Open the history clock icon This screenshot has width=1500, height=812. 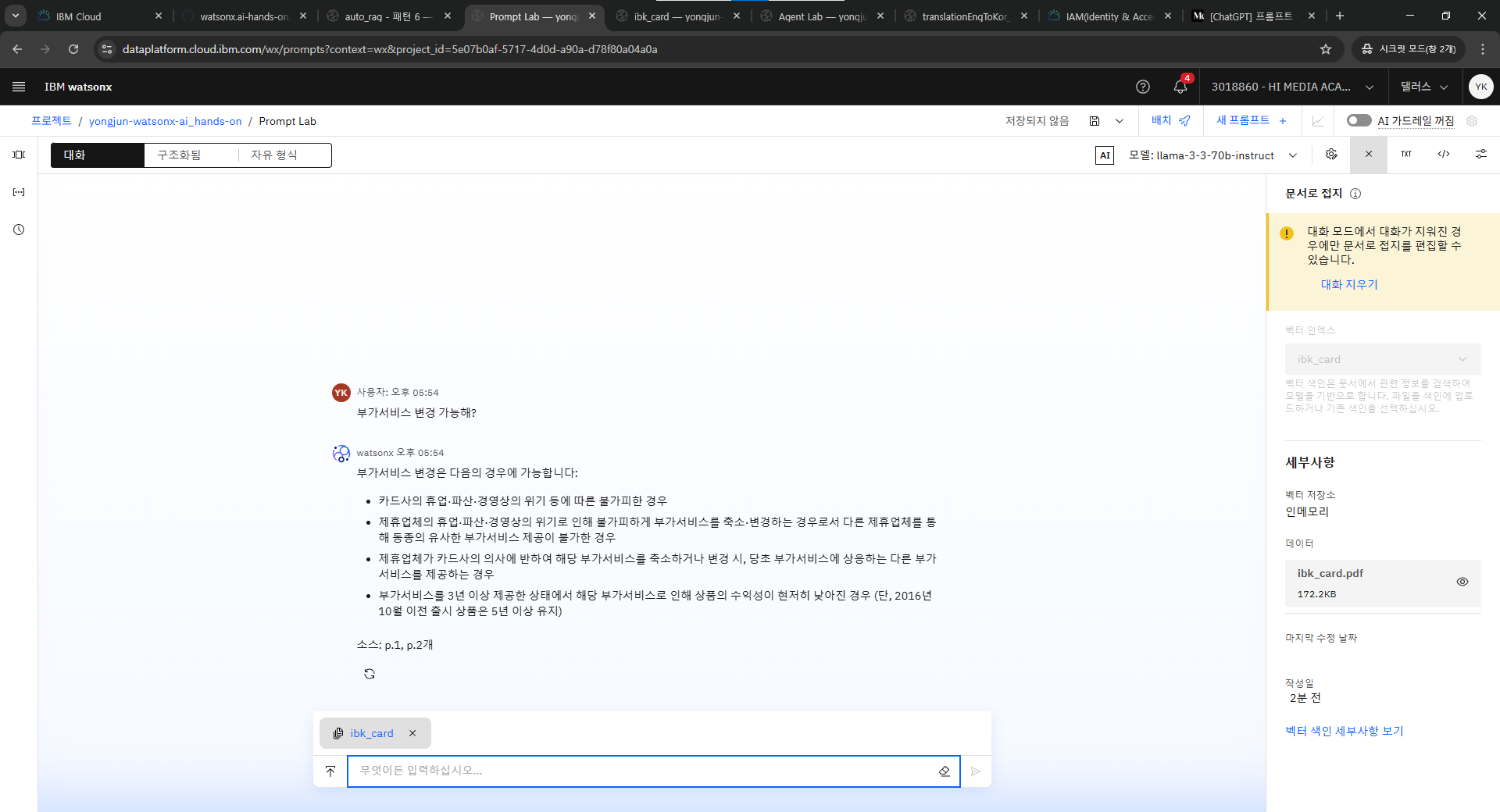point(19,230)
